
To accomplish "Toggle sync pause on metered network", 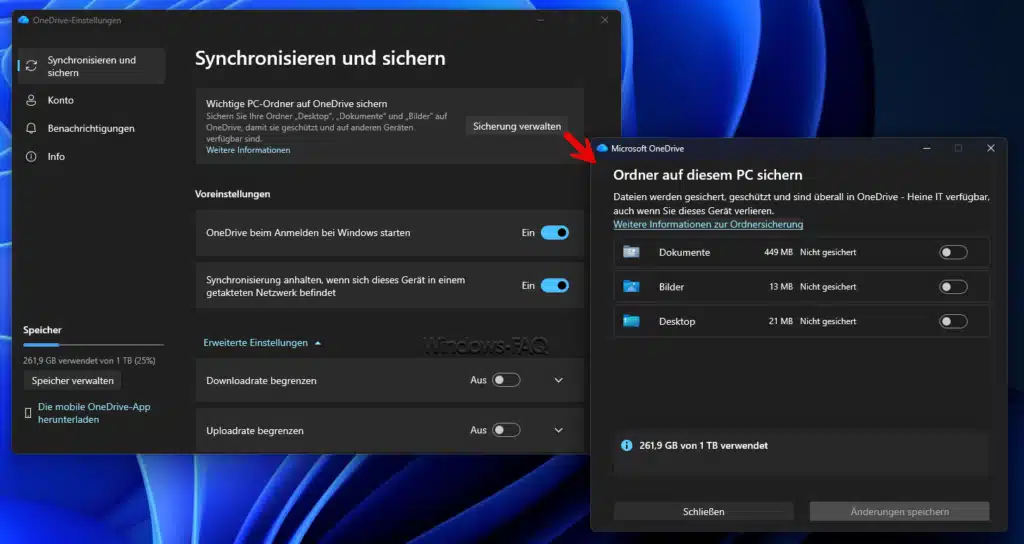I will [554, 285].
